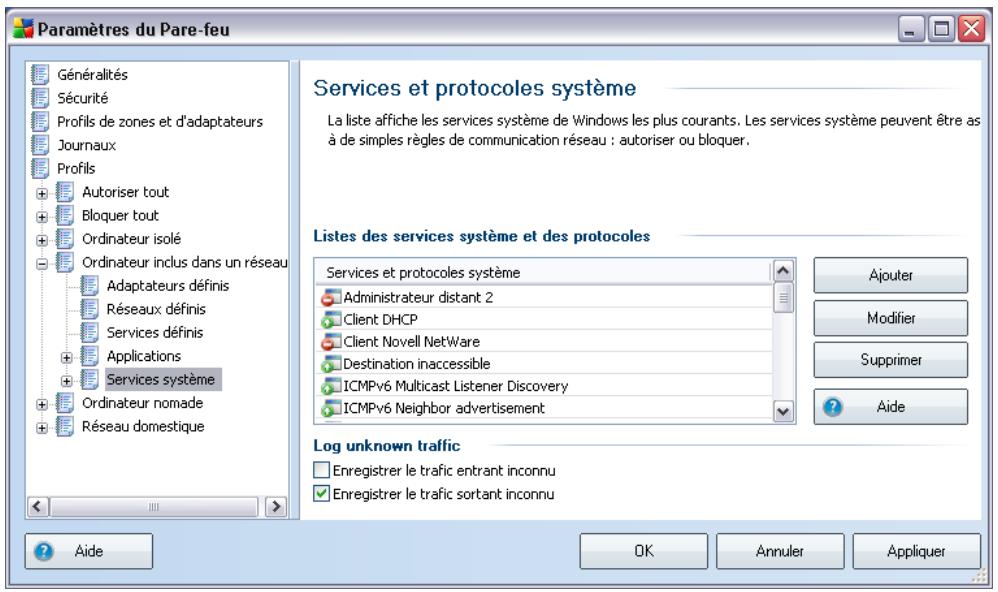This screenshot has height=592, width=998.
Task: Expand the Réseau domestique profile
Action: tap(42, 428)
